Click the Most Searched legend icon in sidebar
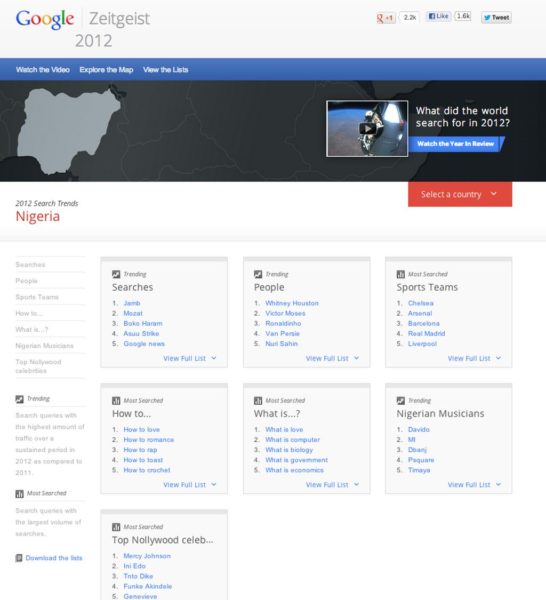The height and width of the screenshot is (600, 546). coord(20,494)
